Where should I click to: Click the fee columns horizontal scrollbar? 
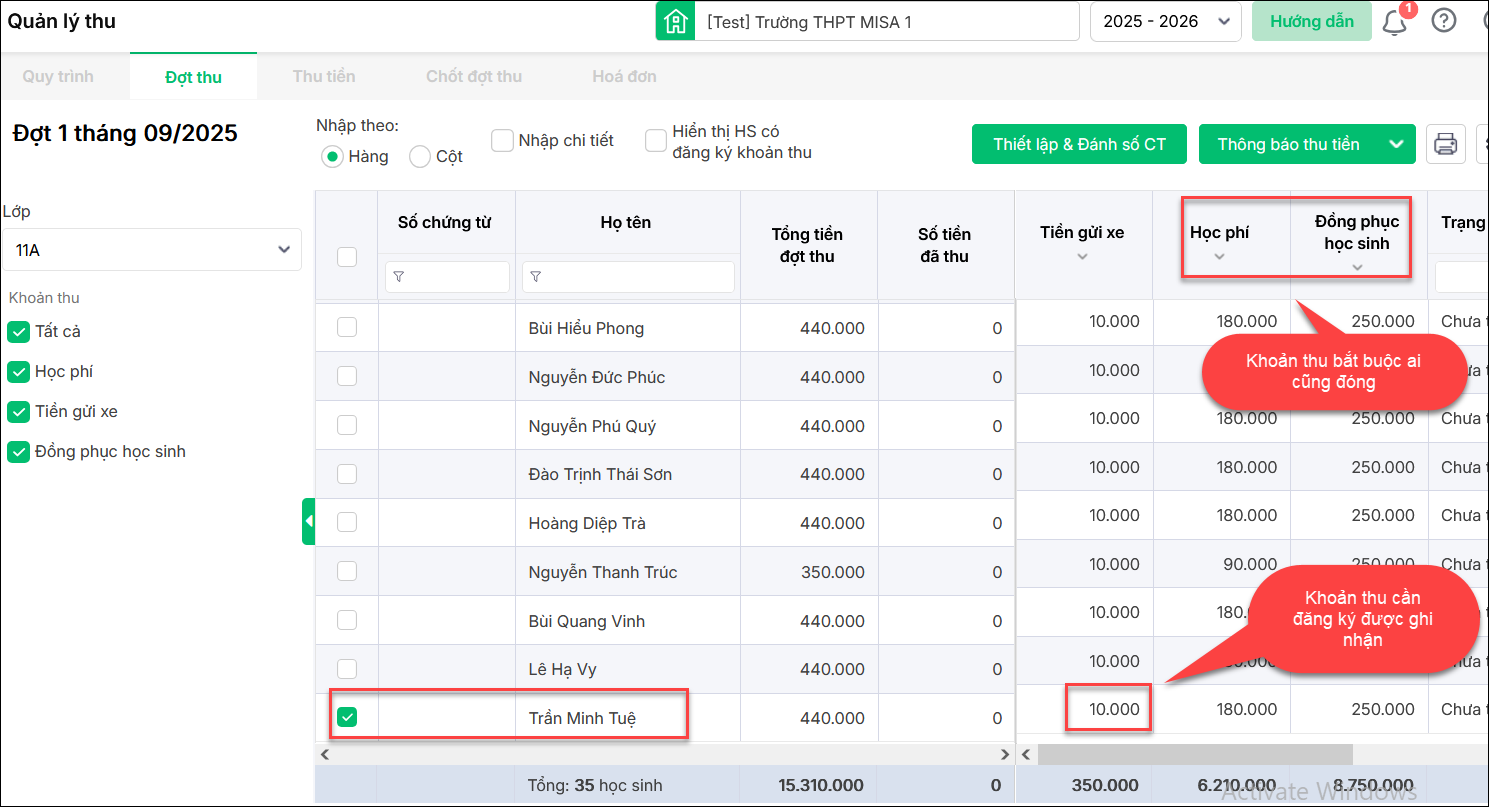click(x=1195, y=754)
